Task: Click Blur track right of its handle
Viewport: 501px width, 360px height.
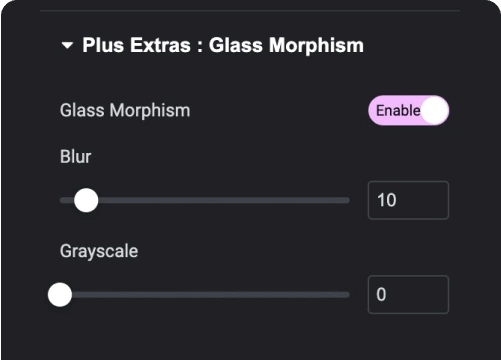Action: click(x=224, y=200)
